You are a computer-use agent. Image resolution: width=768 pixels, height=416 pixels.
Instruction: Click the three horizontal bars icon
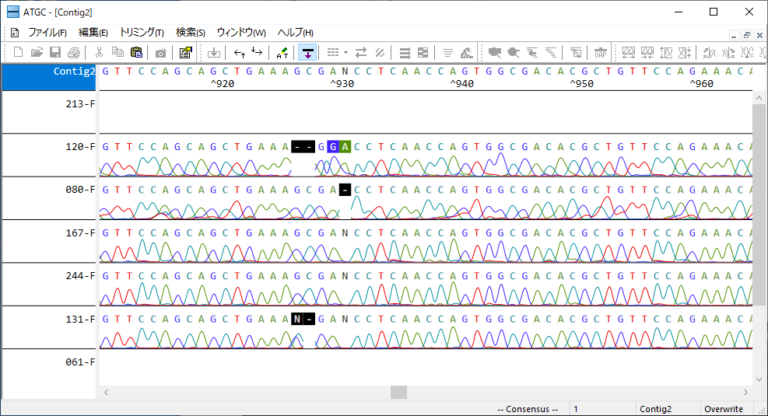[x=405, y=52]
